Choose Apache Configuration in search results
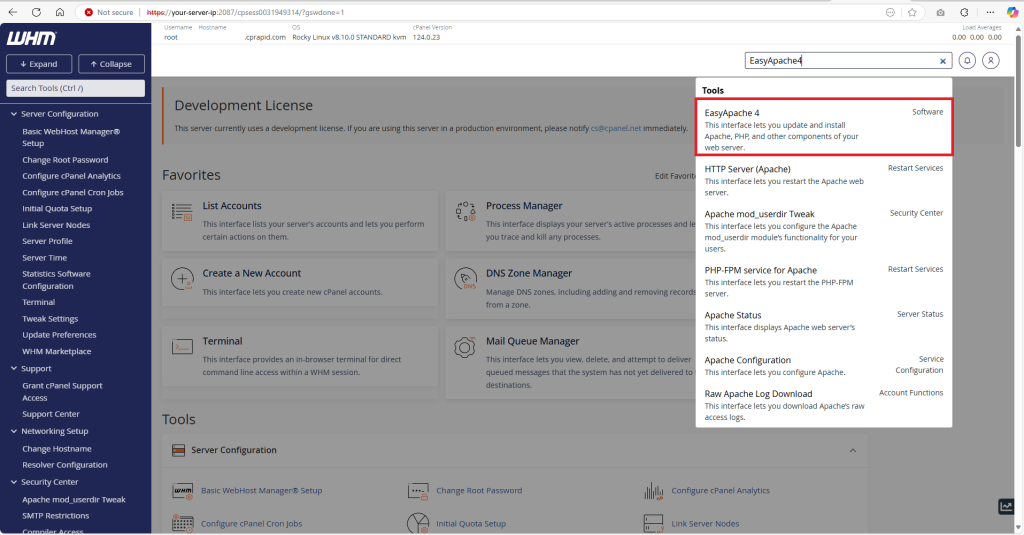The width and height of the screenshot is (1024, 535). pos(747,360)
